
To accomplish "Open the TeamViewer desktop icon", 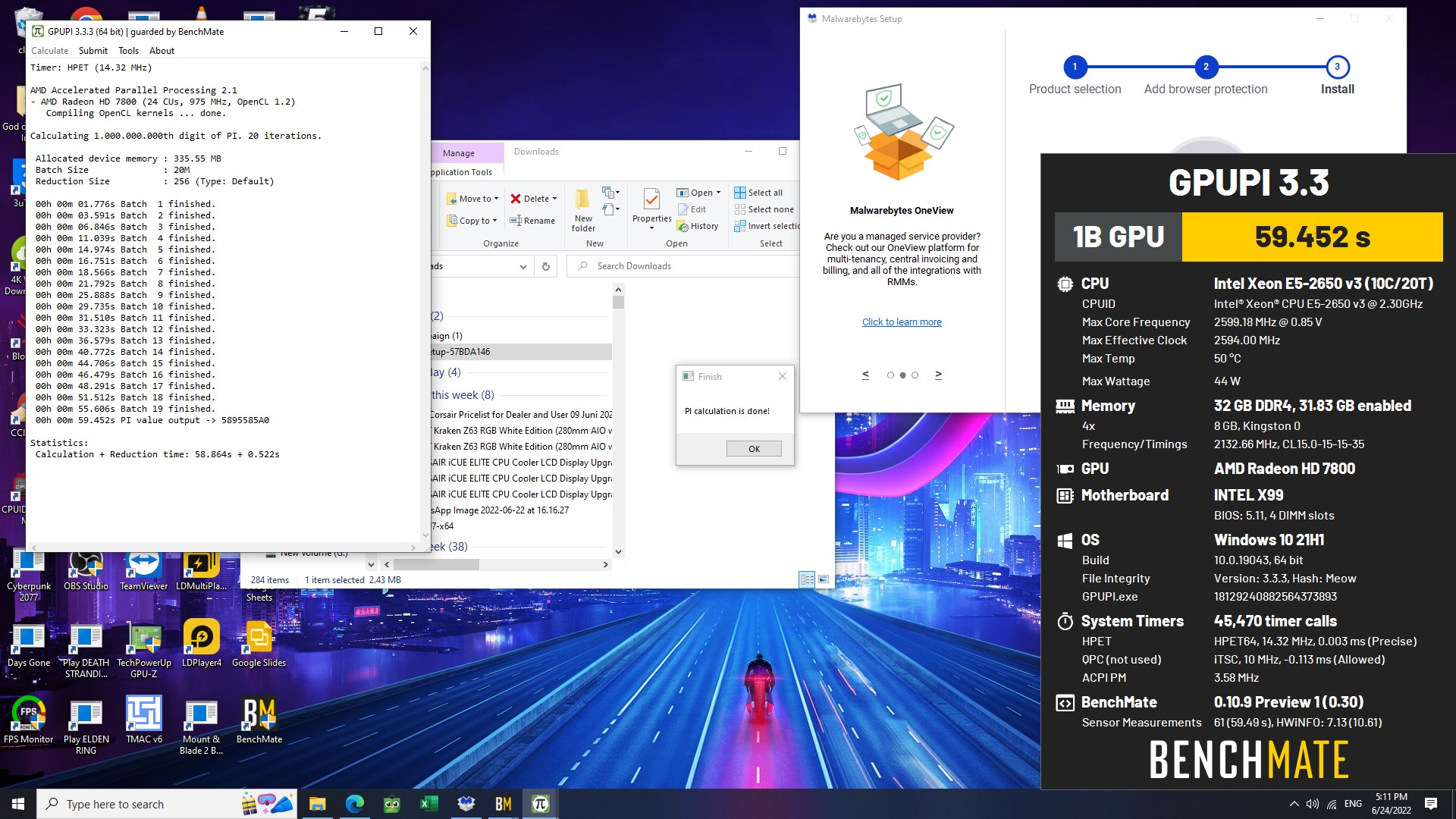I will tap(143, 571).
